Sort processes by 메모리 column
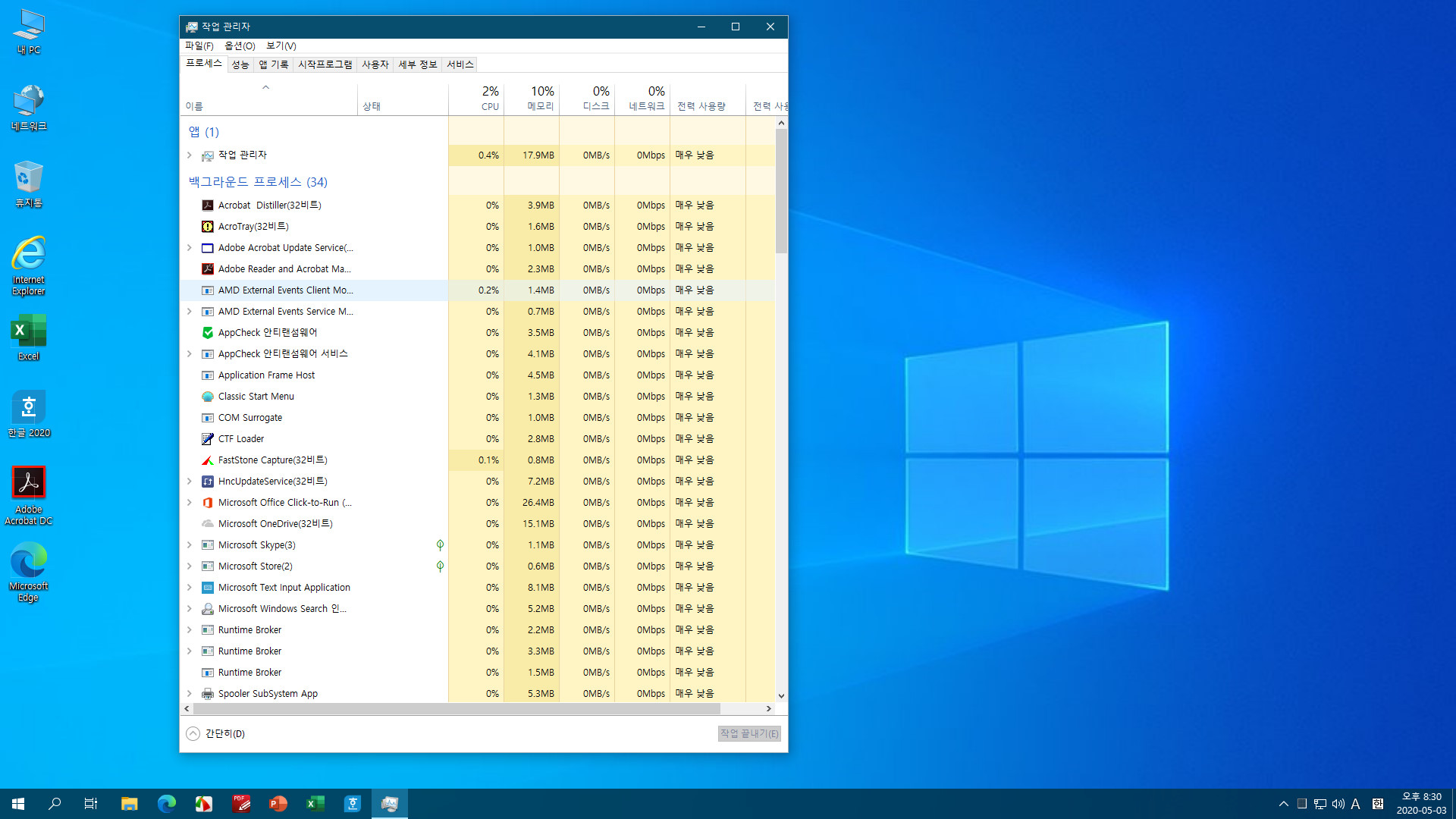Viewport: 1456px width, 819px height. pos(532,99)
